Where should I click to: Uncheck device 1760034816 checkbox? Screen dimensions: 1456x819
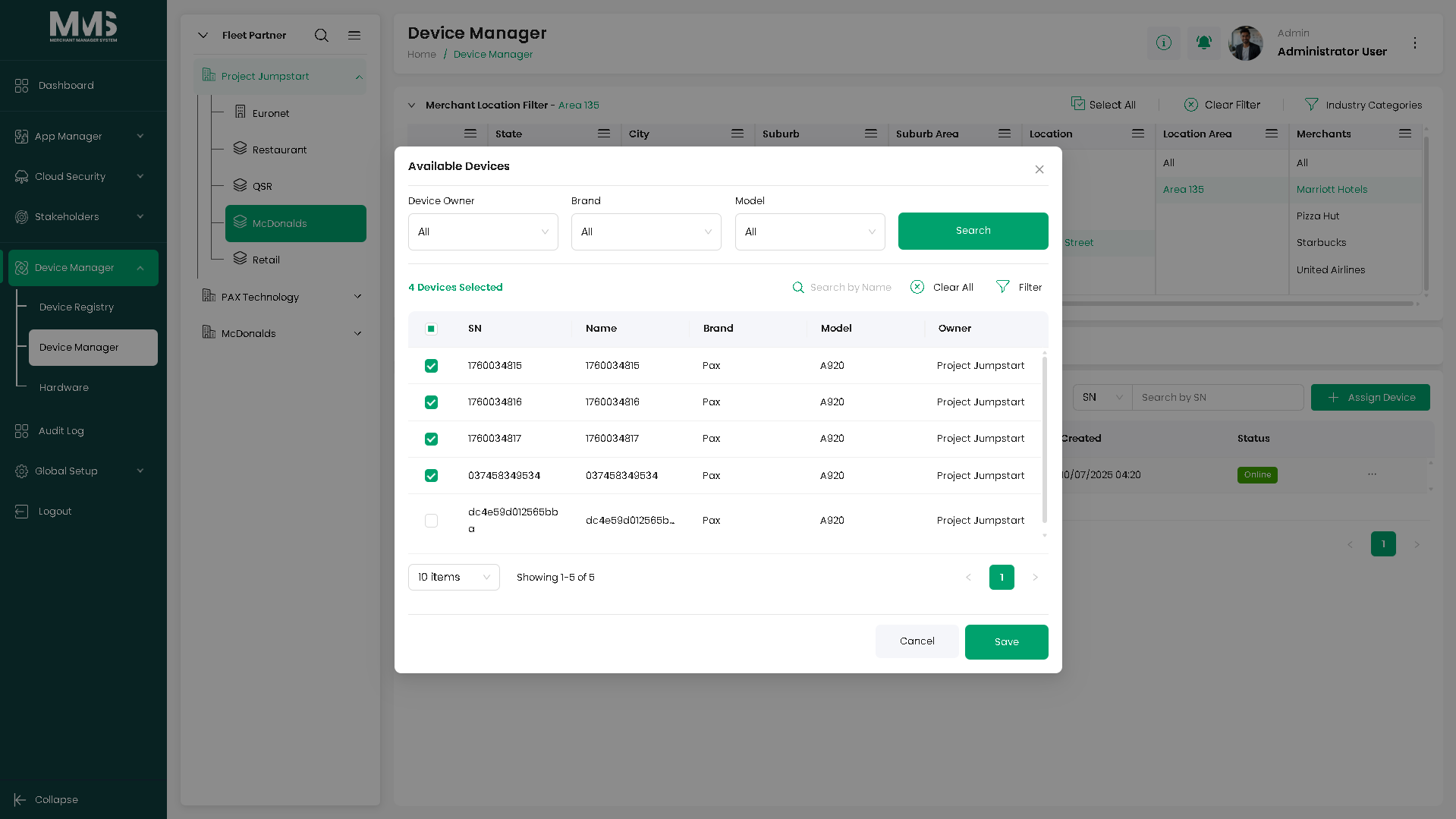point(431,402)
